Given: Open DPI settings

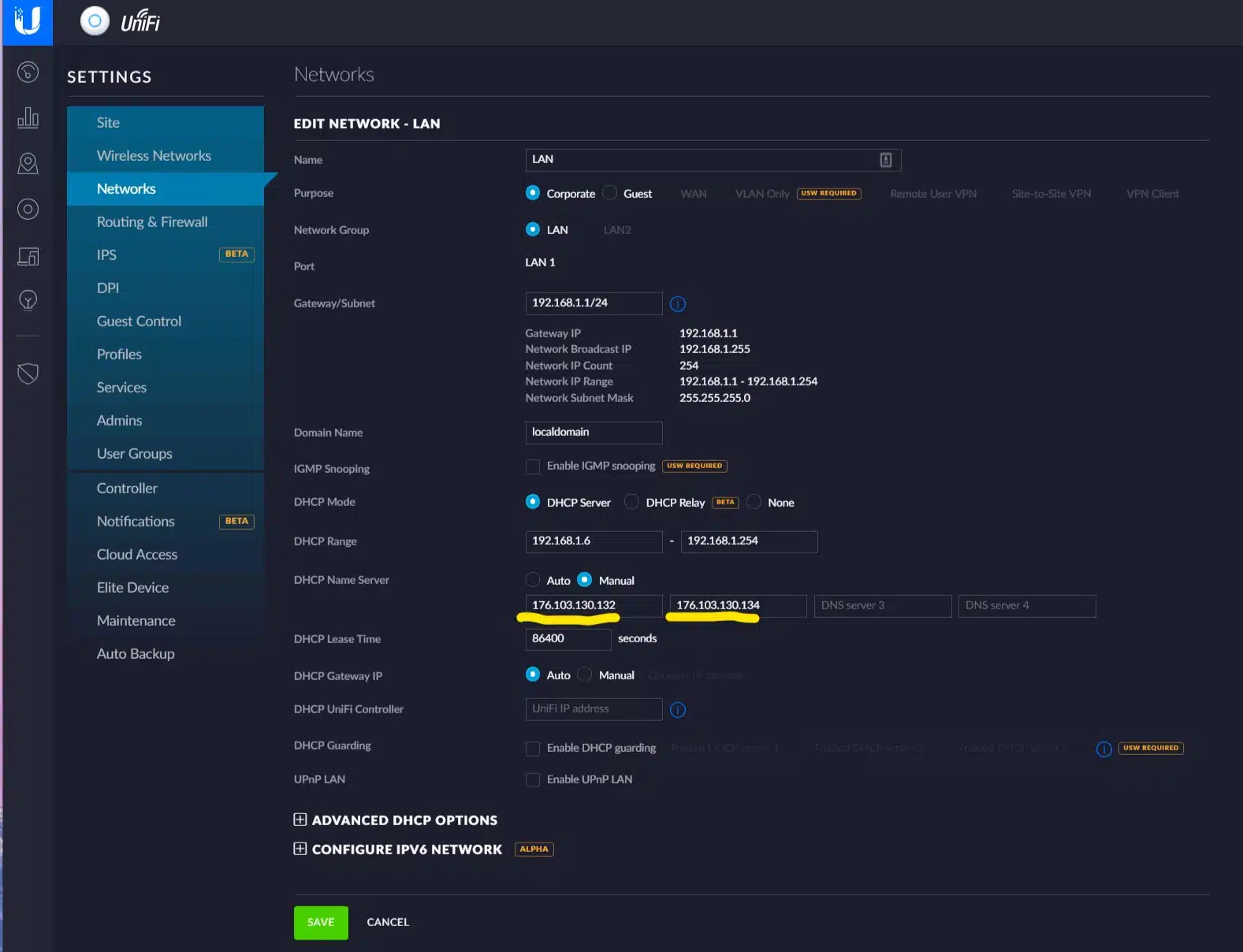Looking at the screenshot, I should (166, 288).
